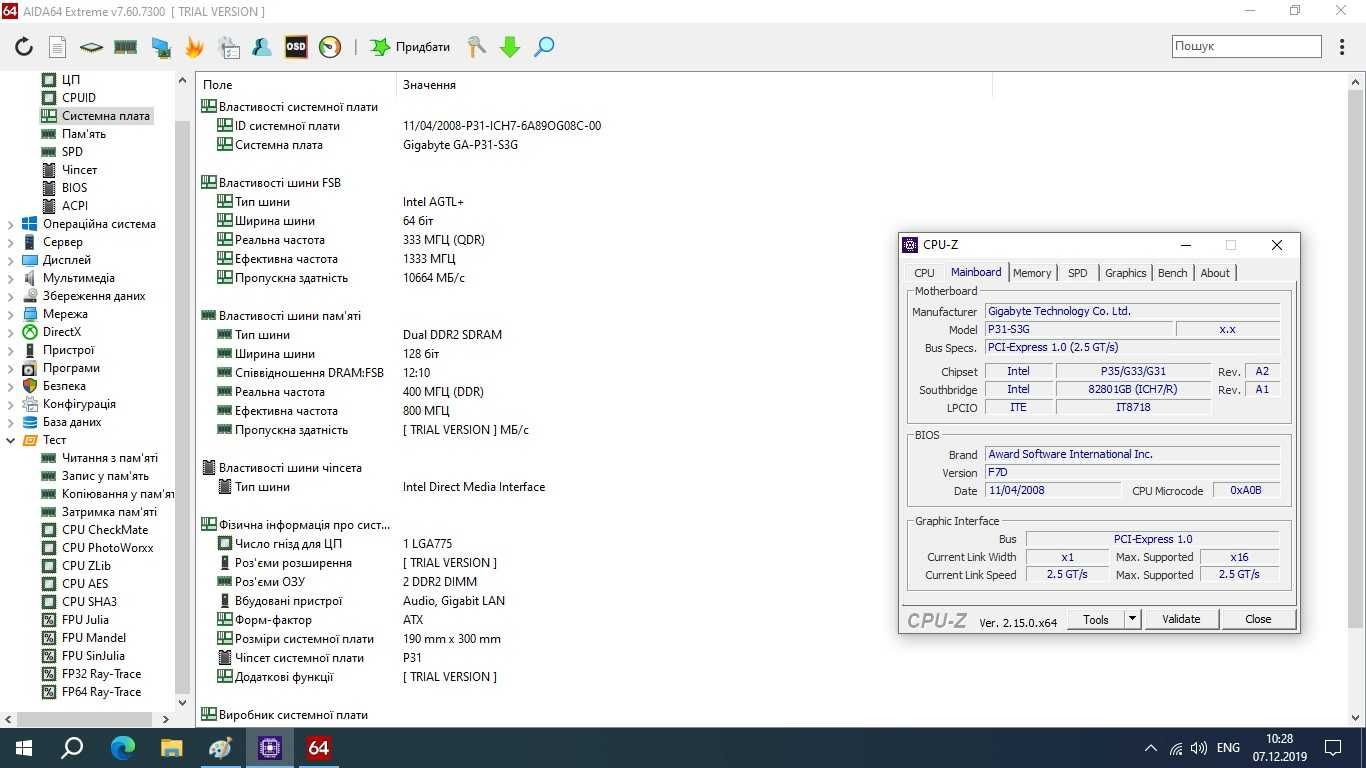Click the Безпека shield icon
This screenshot has width=1366, height=768.
[30, 386]
